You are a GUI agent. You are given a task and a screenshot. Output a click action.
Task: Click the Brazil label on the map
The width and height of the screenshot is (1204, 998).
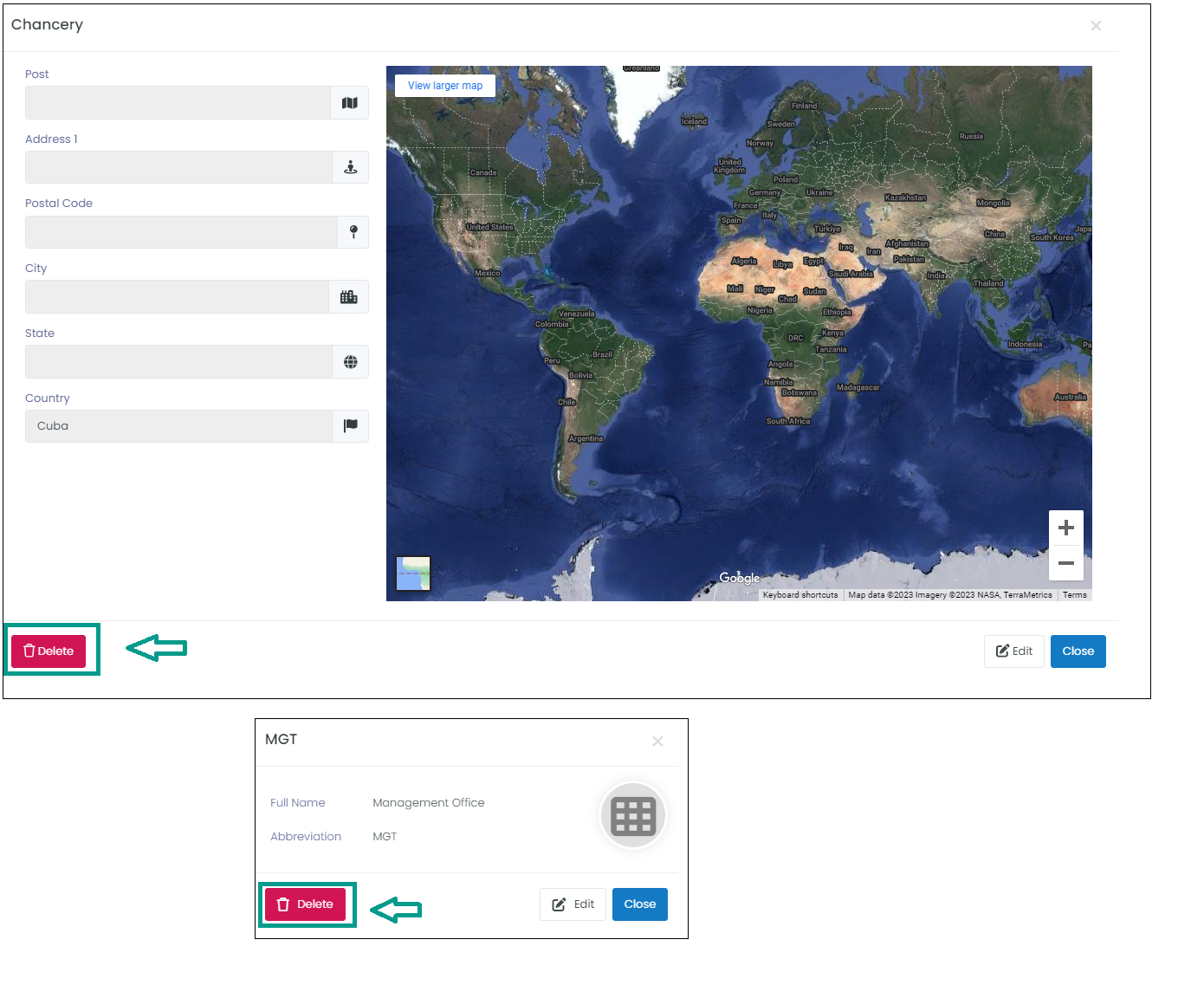click(x=602, y=354)
